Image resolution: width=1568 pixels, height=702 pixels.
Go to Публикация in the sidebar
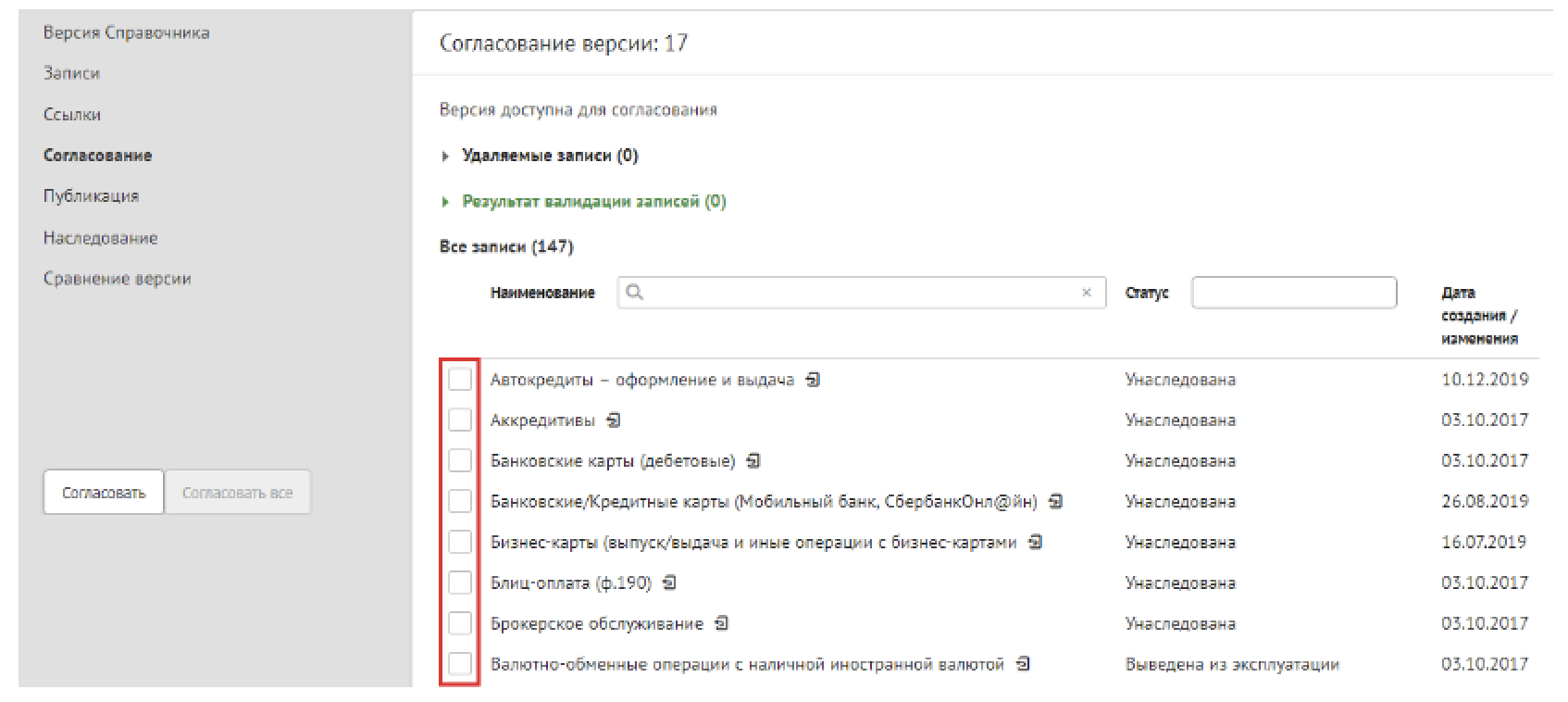point(91,196)
